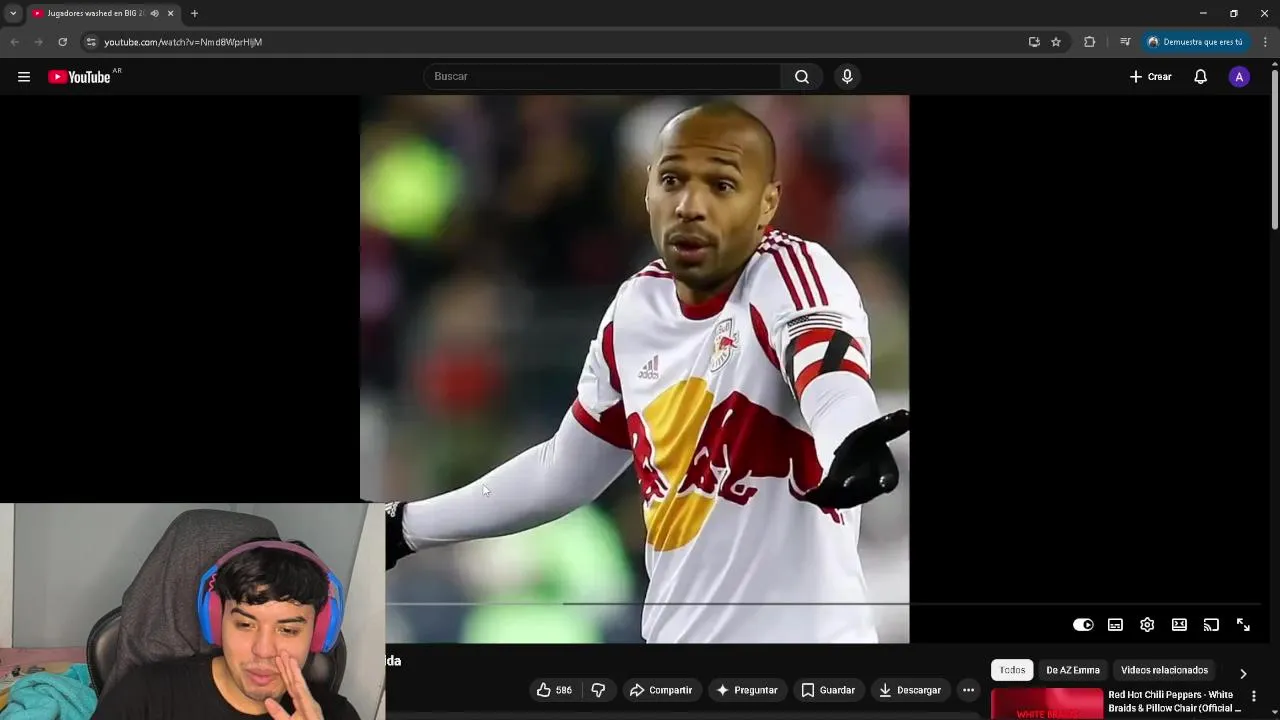This screenshot has height=720, width=1280.
Task: Click the address bar URL
Action: point(183,42)
